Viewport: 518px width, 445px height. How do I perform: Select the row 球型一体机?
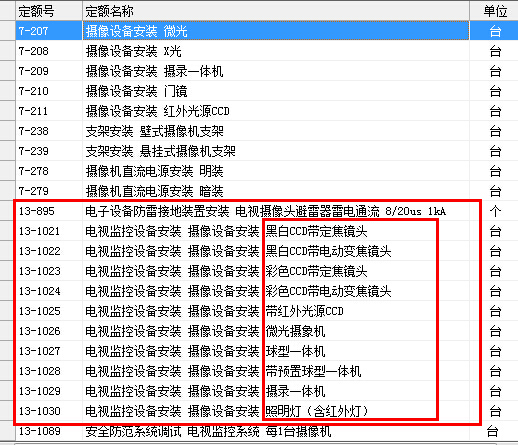tap(276, 351)
